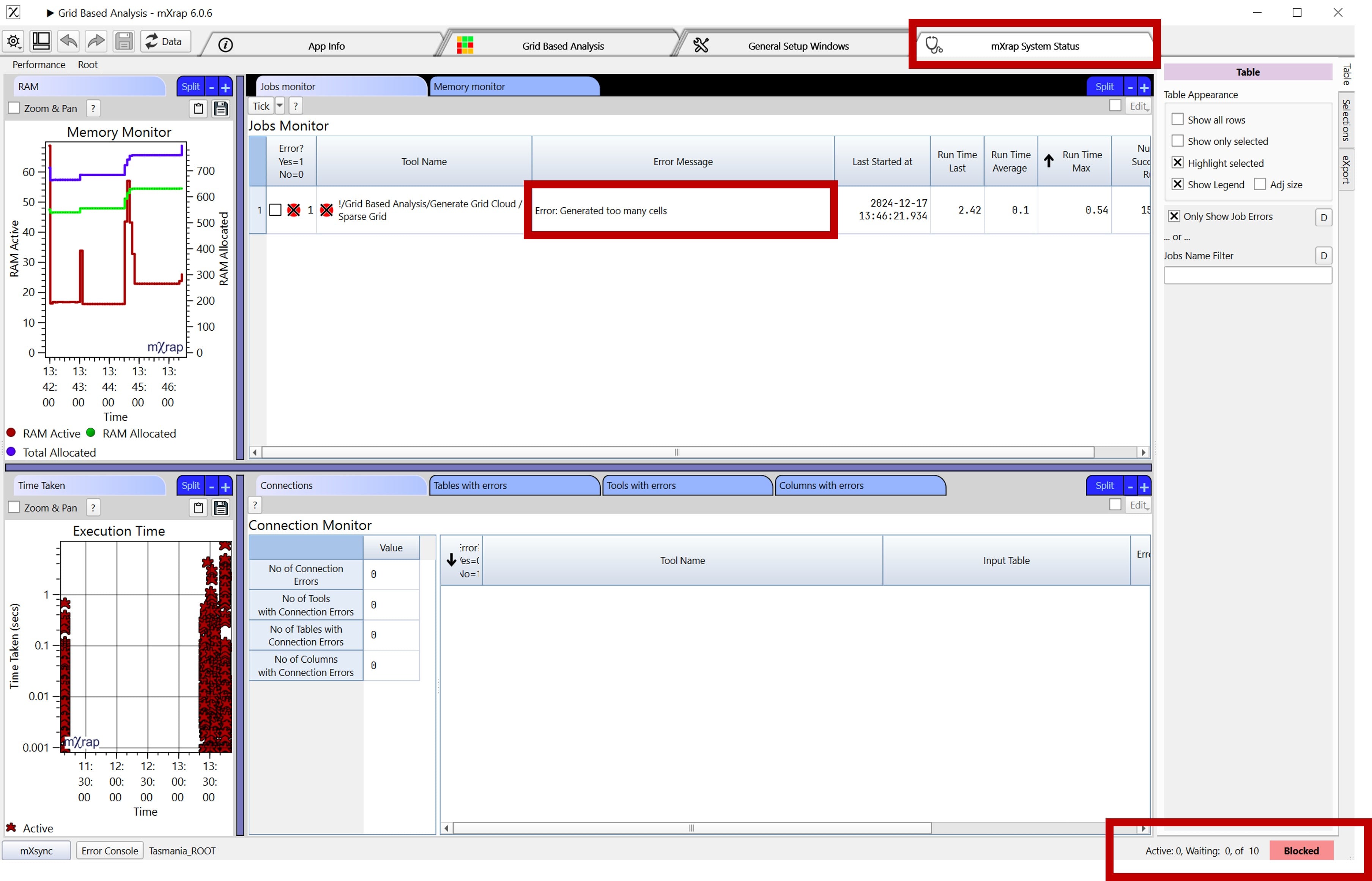Click the window layout icon in the toolbar
Image resolution: width=1372 pixels, height=881 pixels.
click(41, 41)
